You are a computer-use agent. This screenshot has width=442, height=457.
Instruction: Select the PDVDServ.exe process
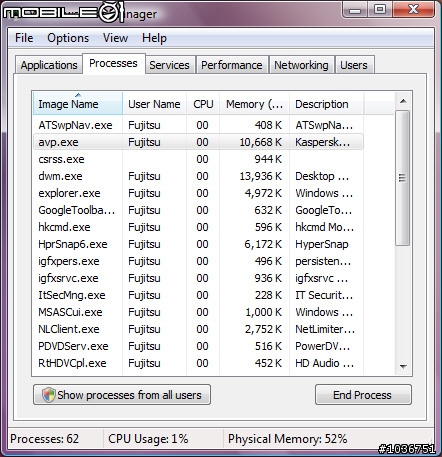click(x=198, y=346)
